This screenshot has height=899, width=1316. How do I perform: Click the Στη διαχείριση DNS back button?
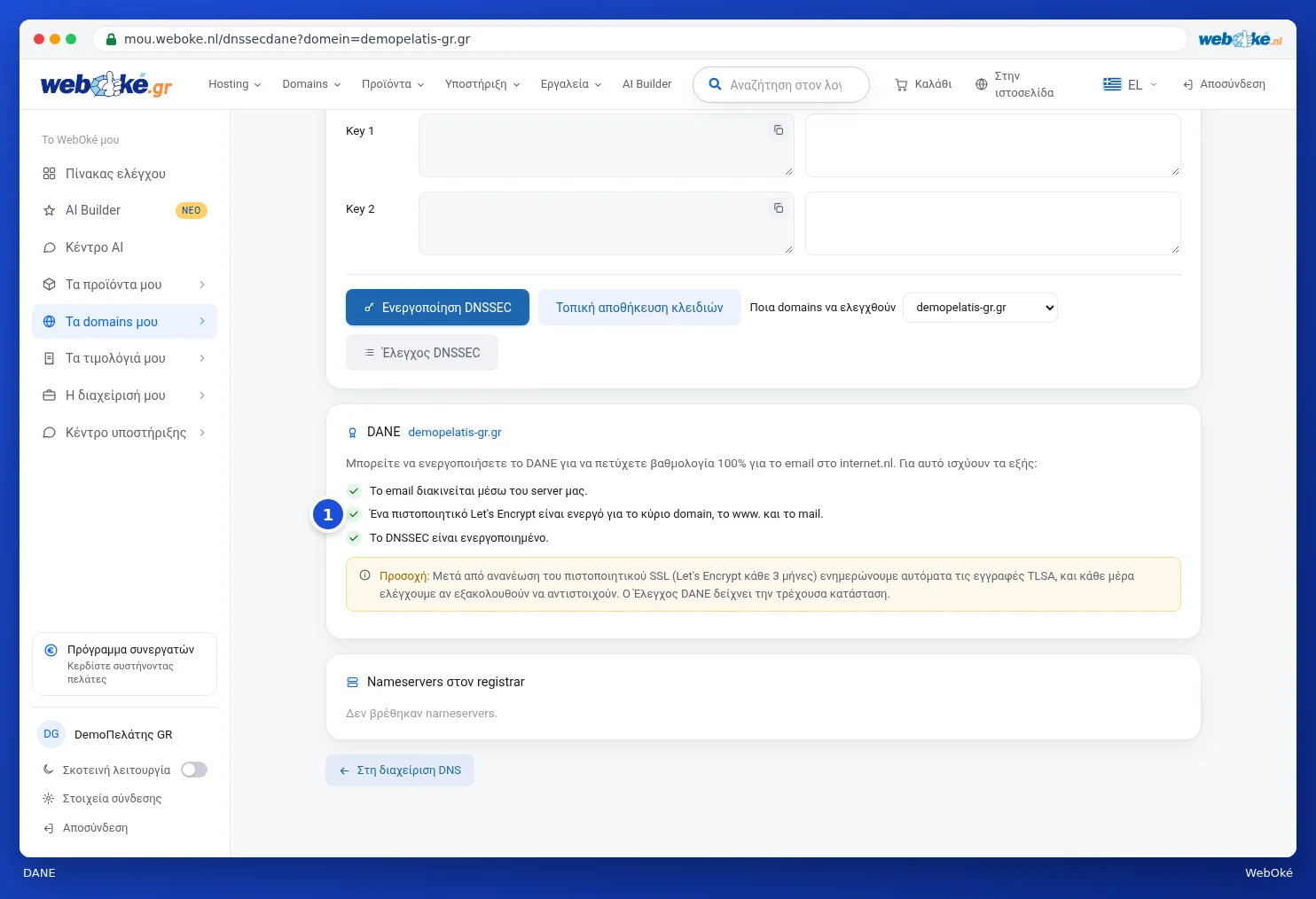coord(400,770)
